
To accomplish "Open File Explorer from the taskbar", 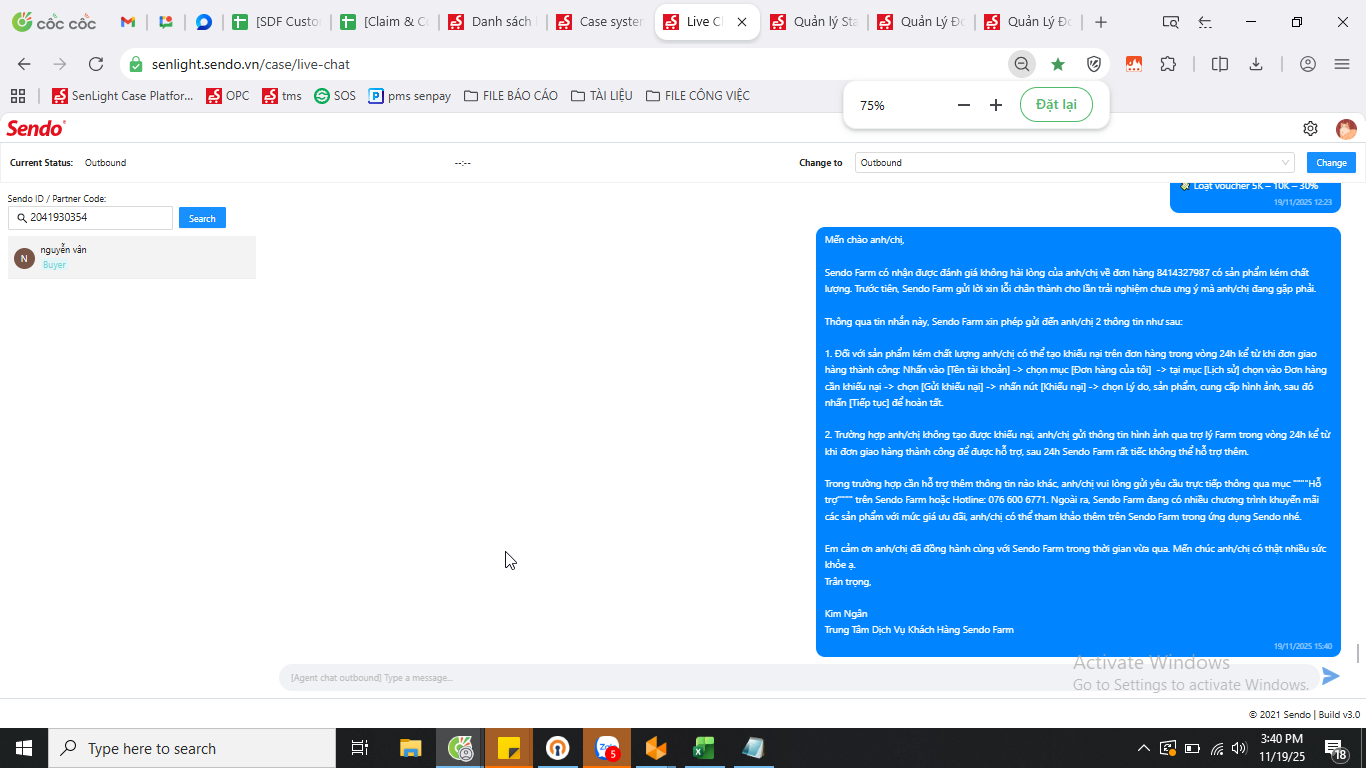I will click(x=410, y=748).
